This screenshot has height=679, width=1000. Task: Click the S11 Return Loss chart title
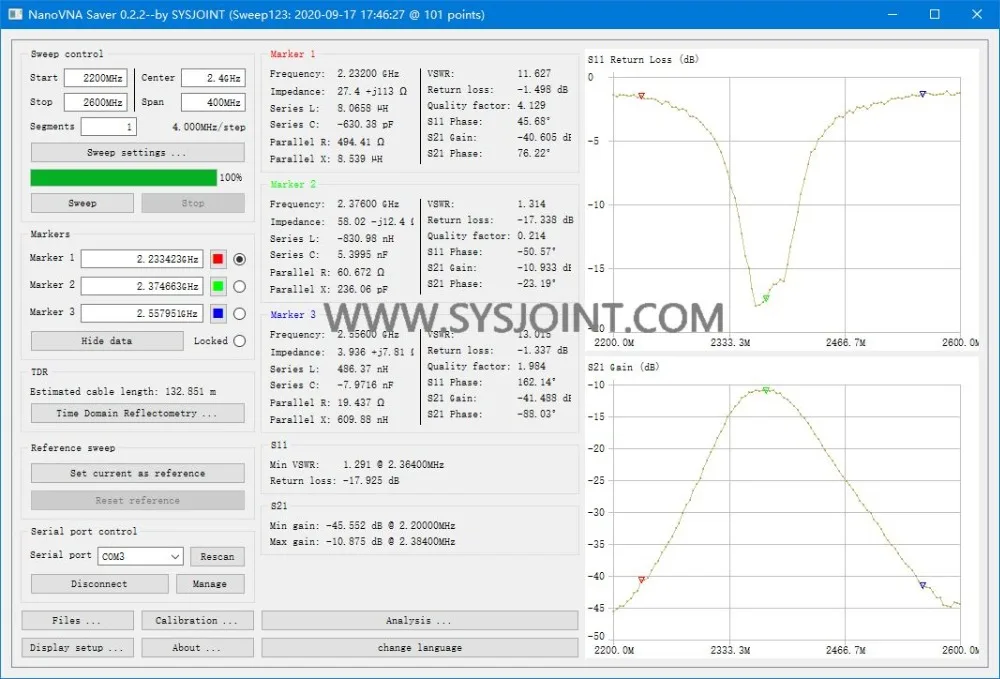click(x=643, y=59)
